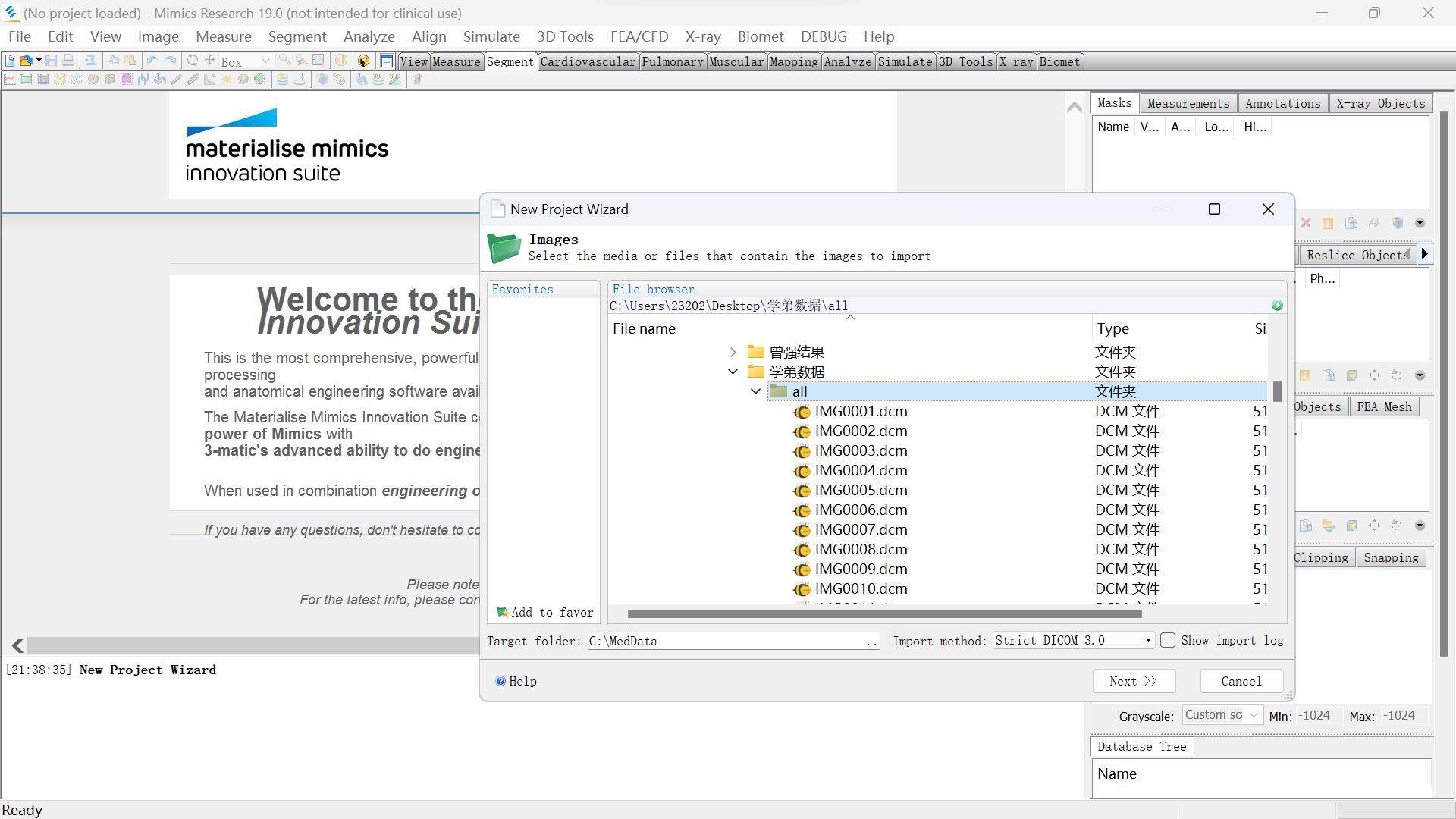Switch to the Annotations tab
This screenshot has height=819, width=1456.
(1283, 103)
